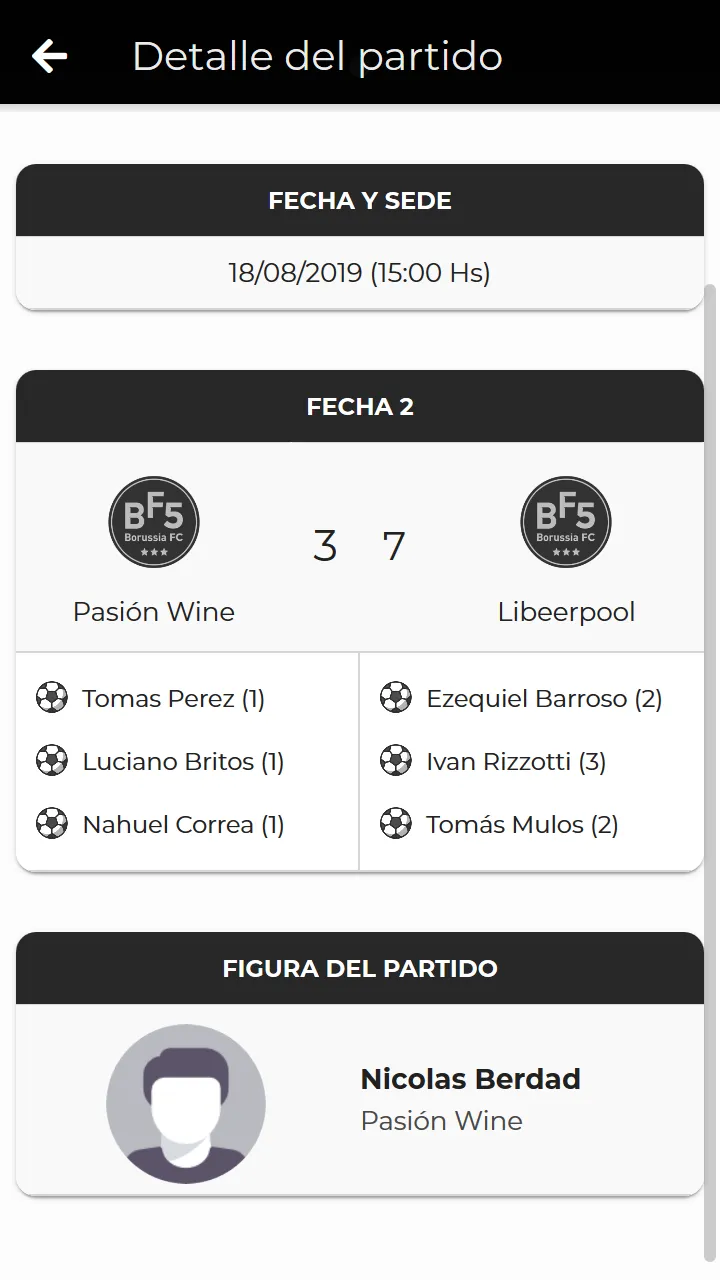Click soccer ball icon beside Ivan Rizzotti

[x=396, y=760]
